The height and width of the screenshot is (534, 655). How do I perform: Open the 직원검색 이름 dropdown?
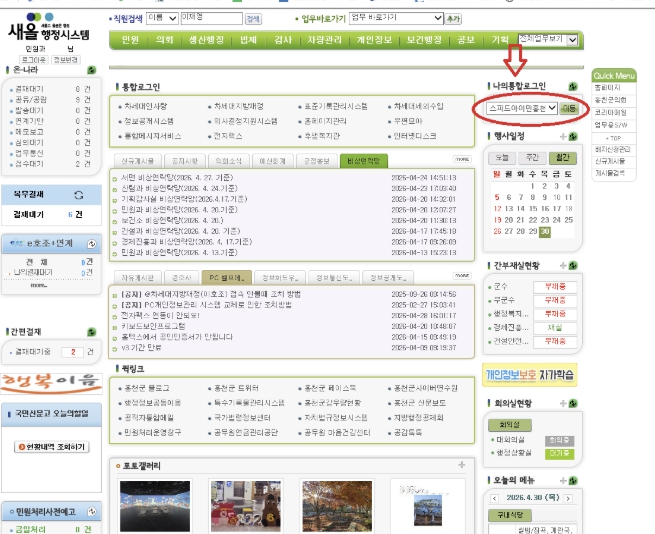162,18
